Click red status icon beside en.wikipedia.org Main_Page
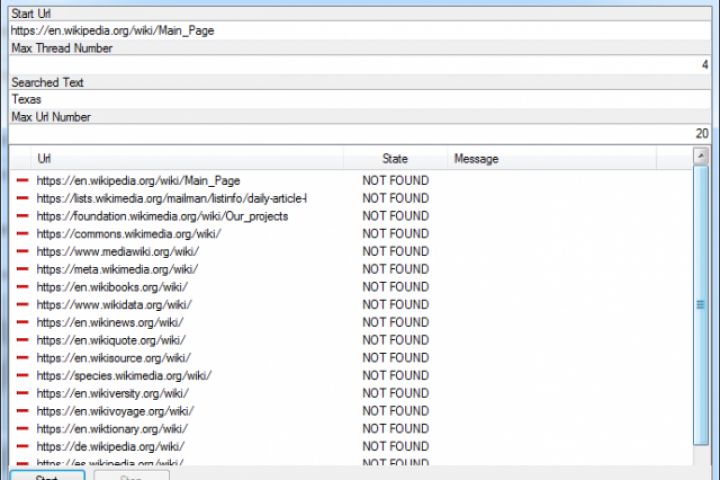Screen dimensions: 720x480 22,181
